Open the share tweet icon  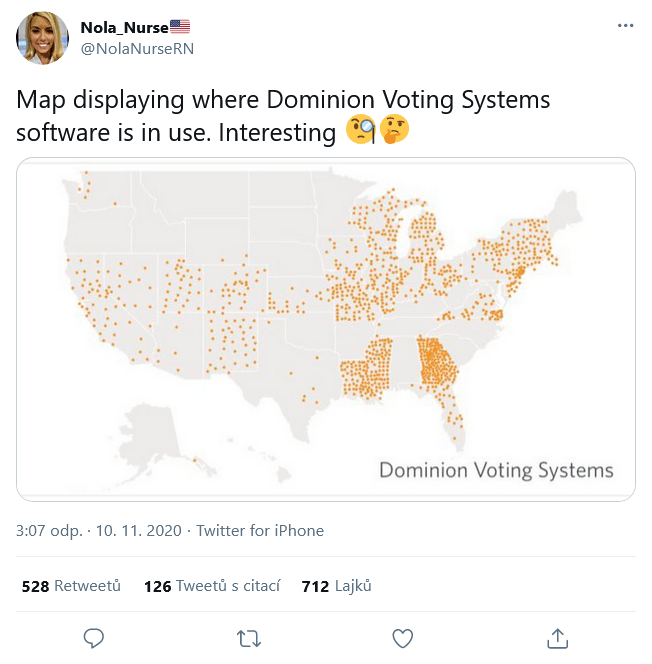pos(558,637)
